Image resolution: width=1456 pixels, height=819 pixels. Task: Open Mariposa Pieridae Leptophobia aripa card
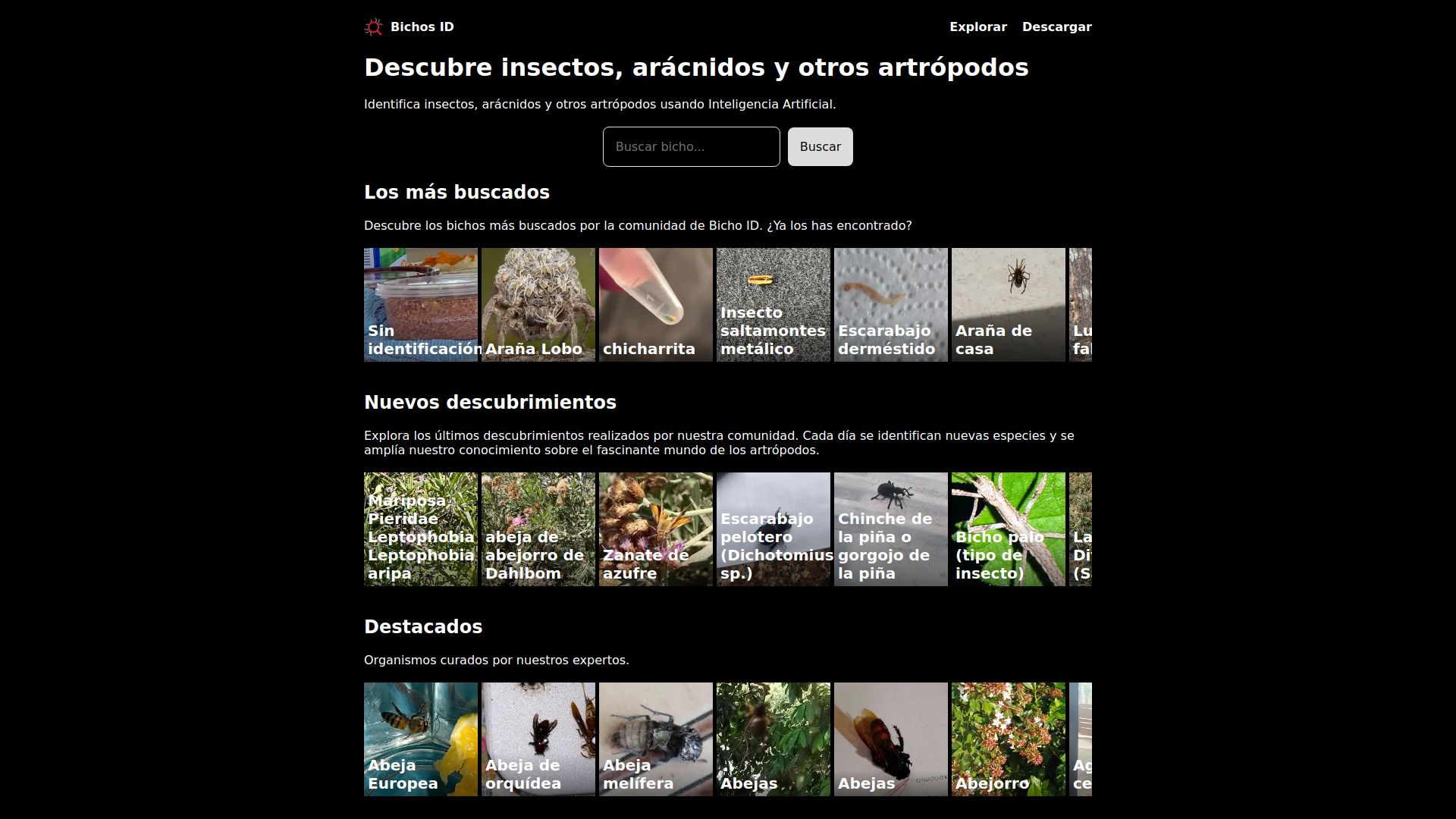tap(420, 529)
